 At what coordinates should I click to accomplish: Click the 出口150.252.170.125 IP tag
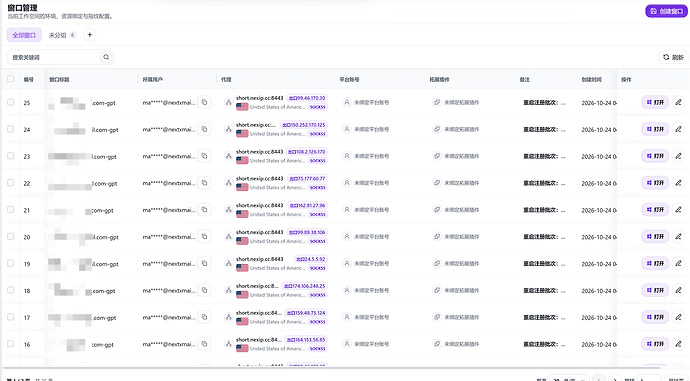(x=304, y=125)
